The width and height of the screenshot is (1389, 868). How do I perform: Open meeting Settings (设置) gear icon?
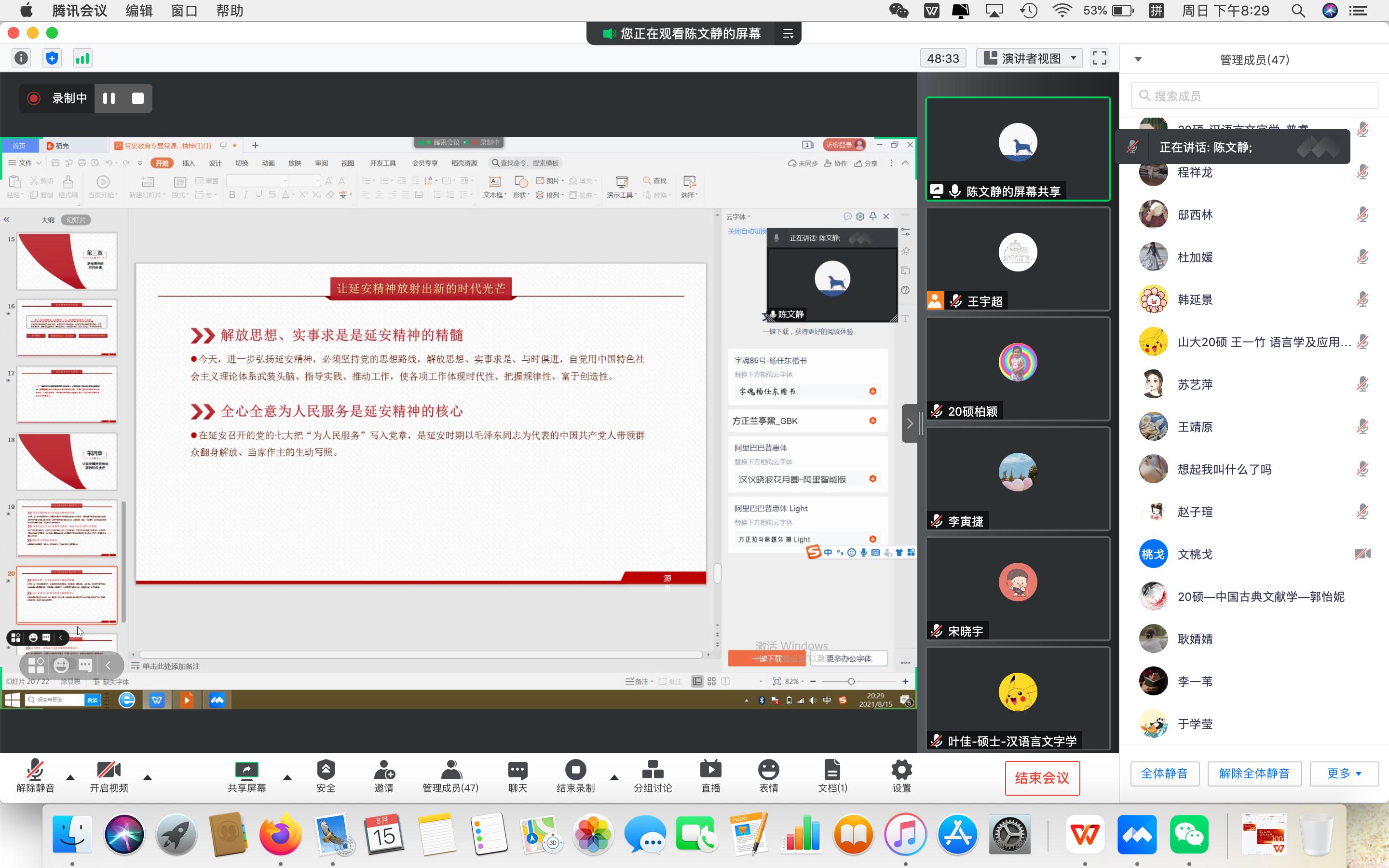(901, 770)
